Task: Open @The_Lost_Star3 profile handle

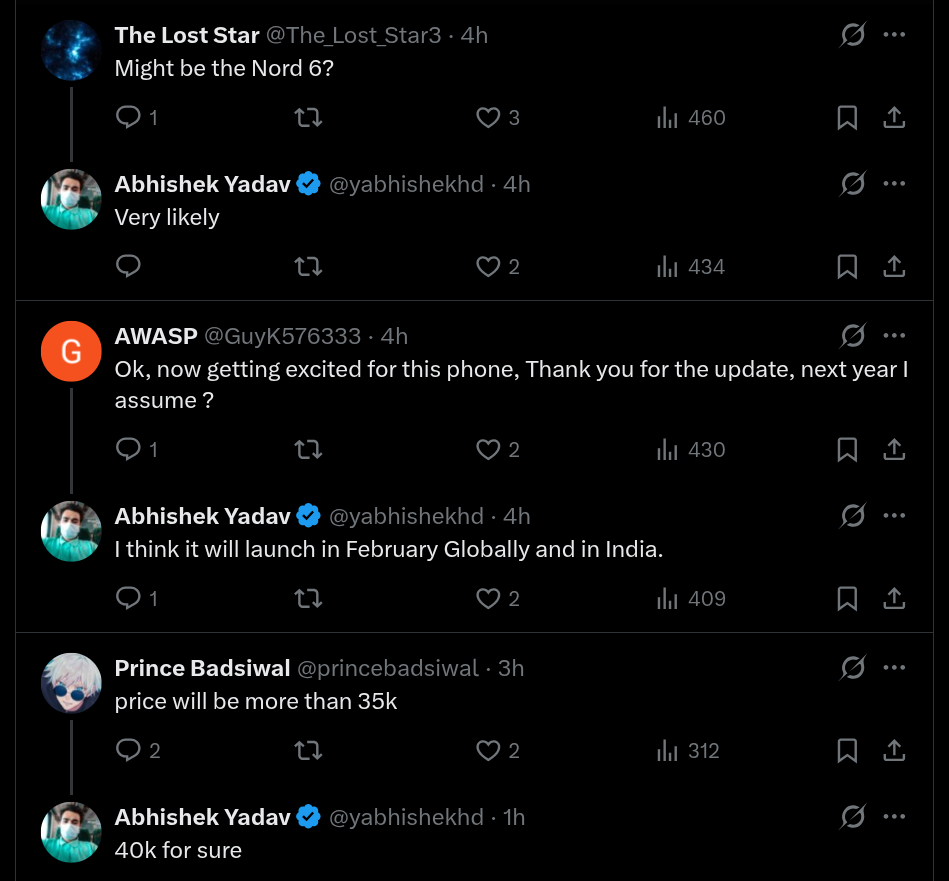Action: (x=353, y=35)
